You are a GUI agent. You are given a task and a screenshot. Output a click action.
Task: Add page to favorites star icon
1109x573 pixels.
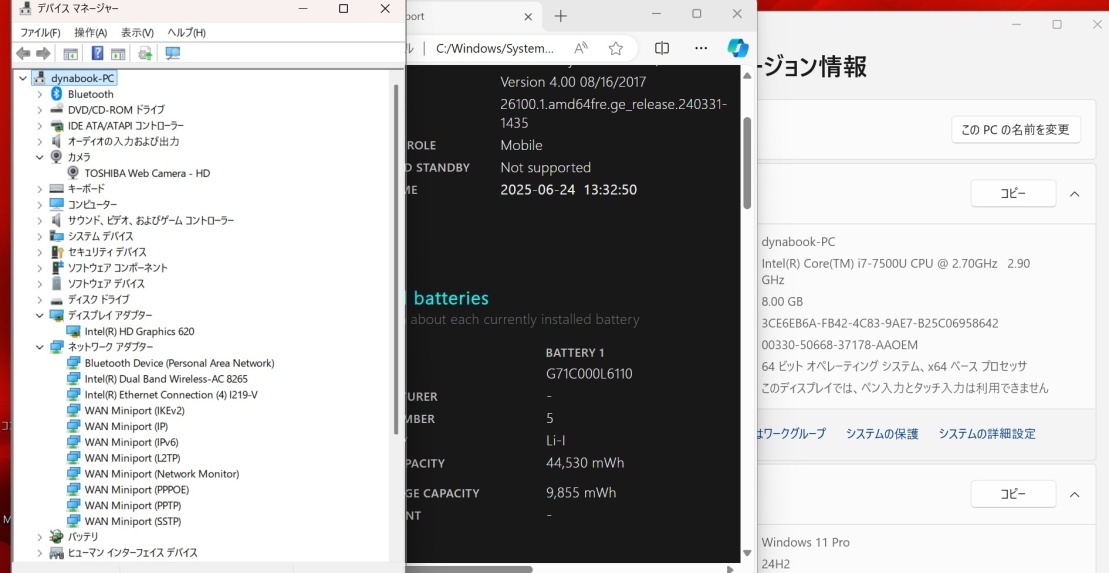(x=616, y=48)
